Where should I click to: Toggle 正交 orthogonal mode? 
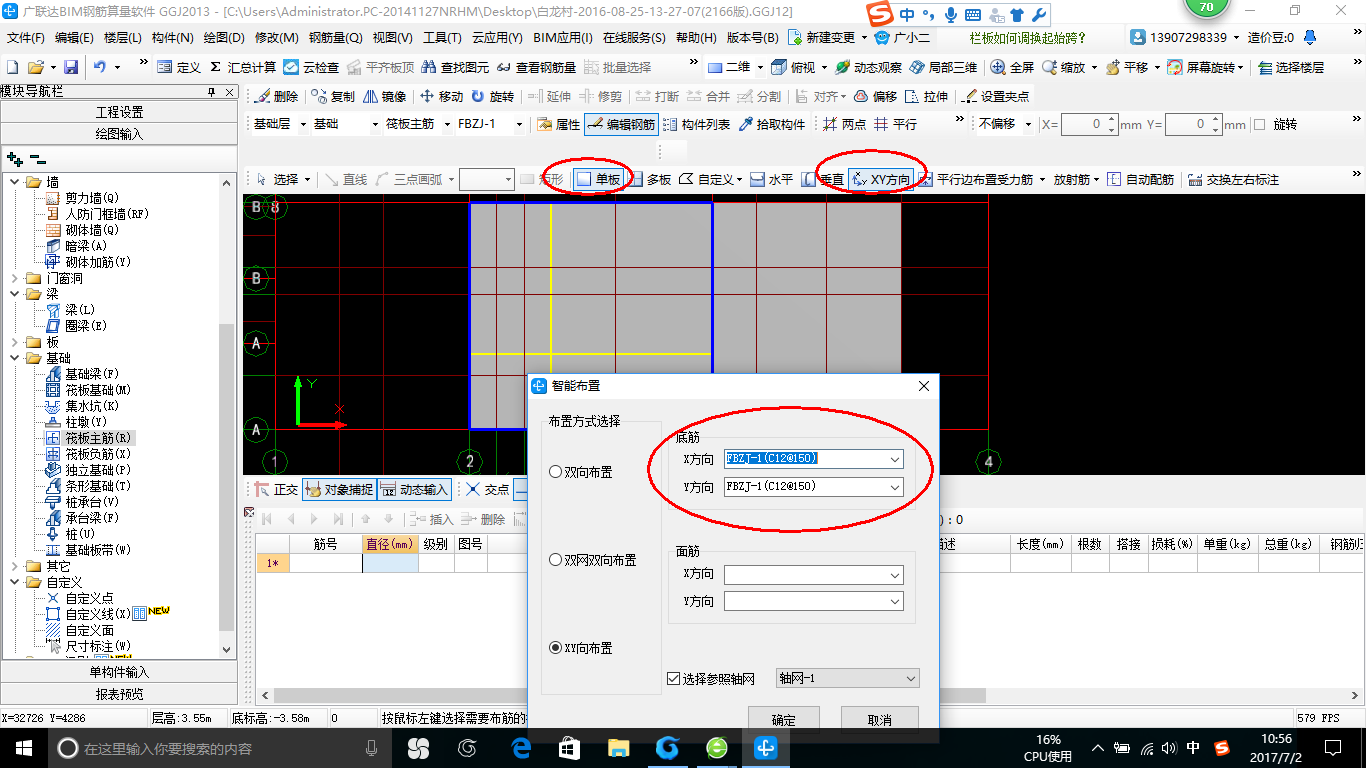click(275, 489)
